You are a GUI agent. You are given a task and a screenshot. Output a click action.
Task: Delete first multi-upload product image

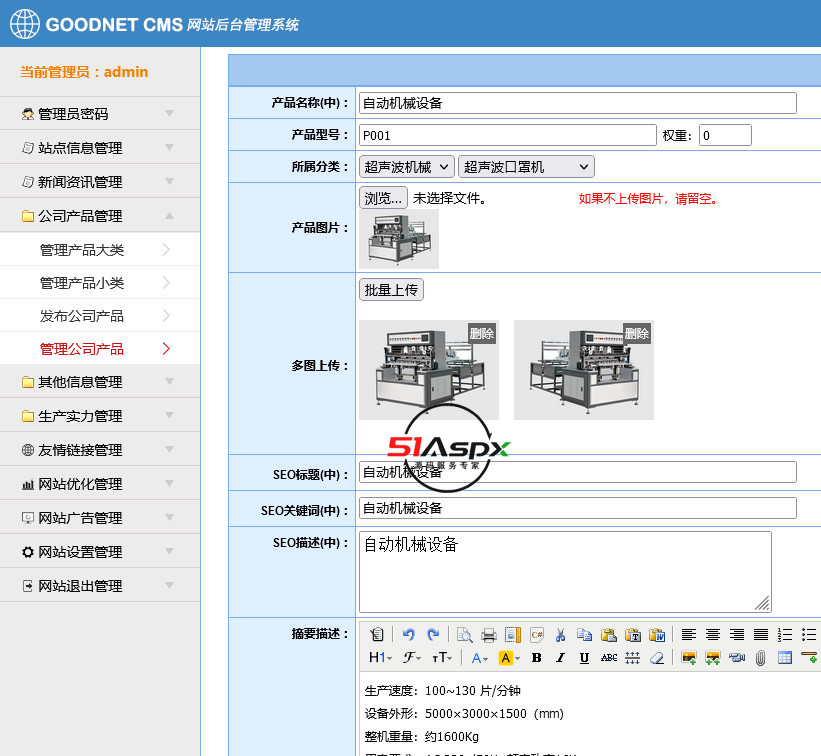click(x=482, y=333)
